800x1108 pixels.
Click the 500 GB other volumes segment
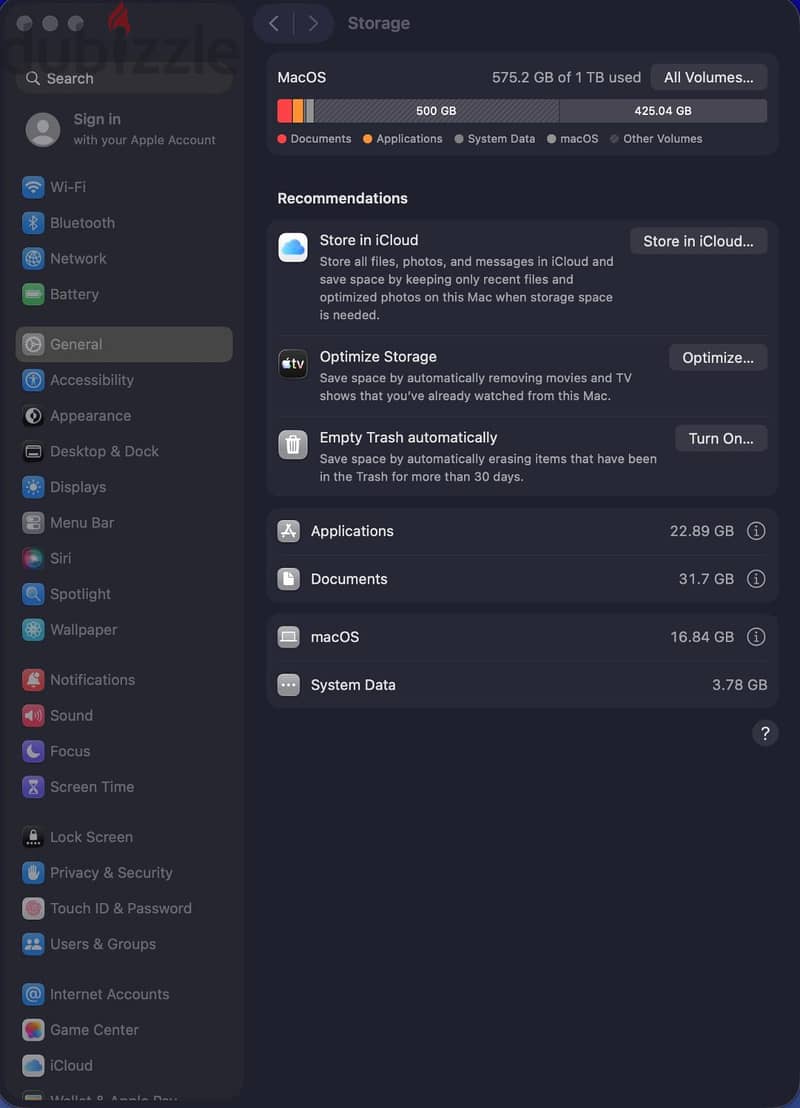point(437,111)
